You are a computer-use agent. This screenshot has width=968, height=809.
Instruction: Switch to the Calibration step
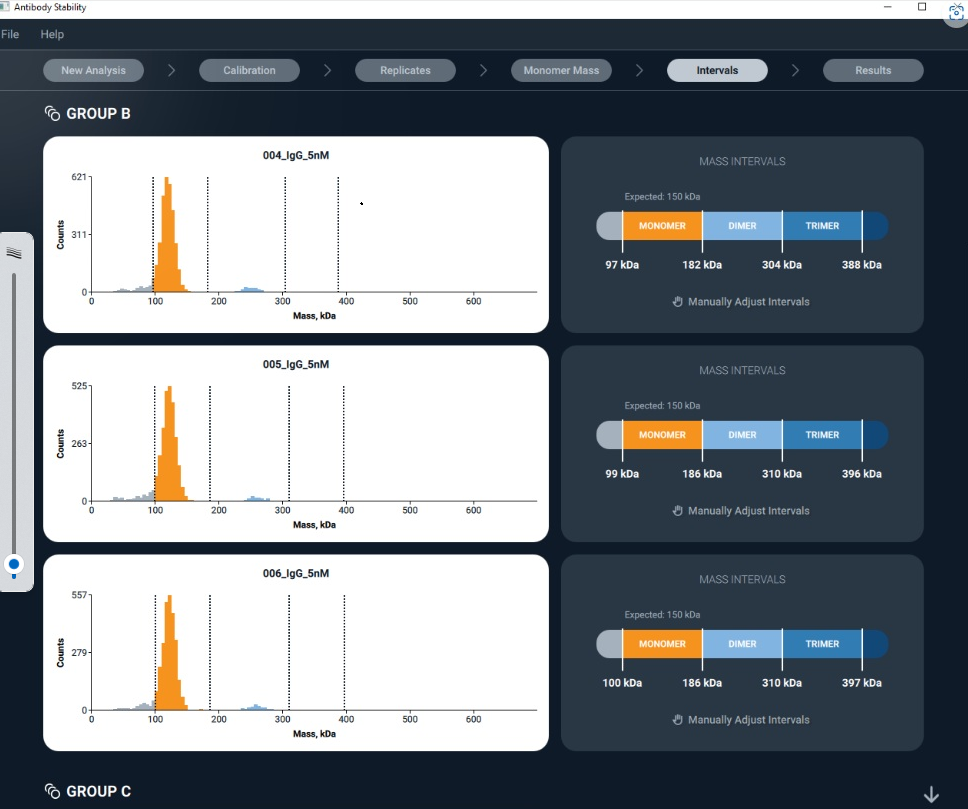click(x=250, y=70)
